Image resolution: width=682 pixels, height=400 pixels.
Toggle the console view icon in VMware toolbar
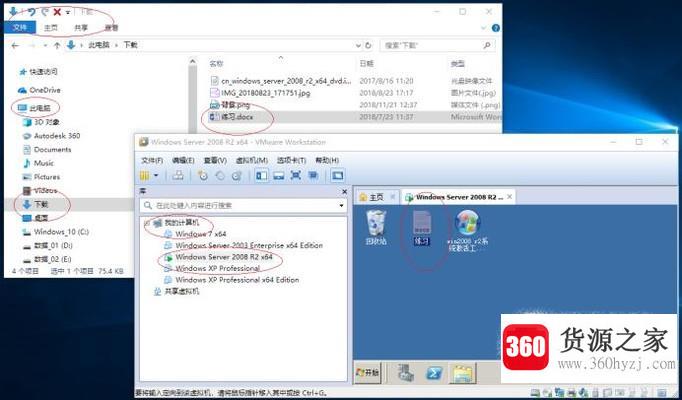(338, 175)
